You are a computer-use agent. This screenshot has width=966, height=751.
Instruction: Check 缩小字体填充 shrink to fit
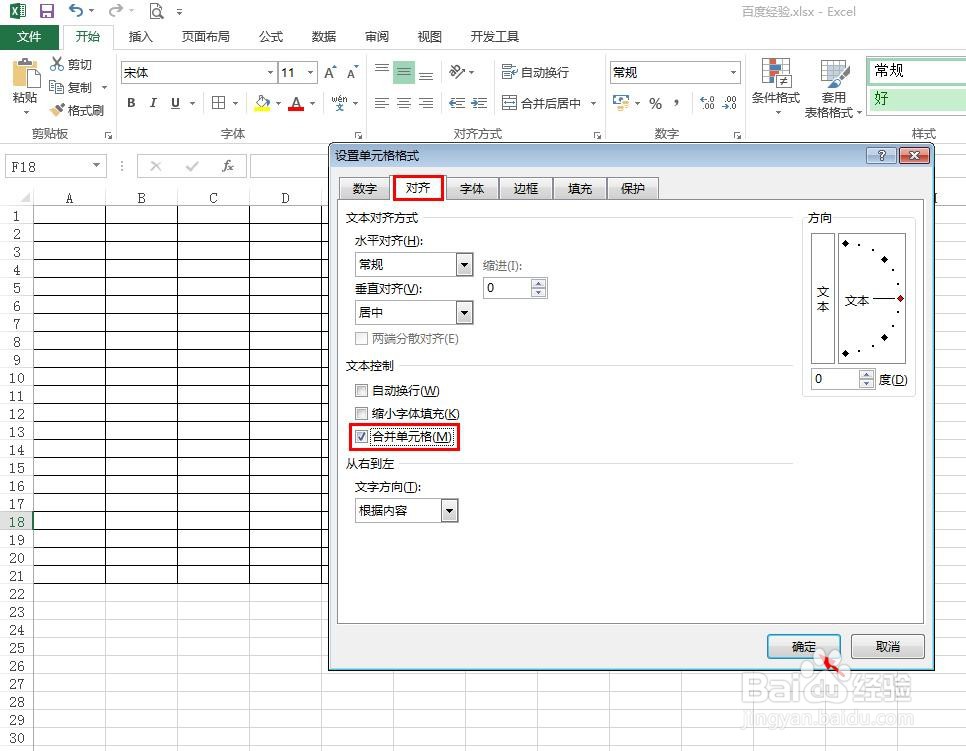tap(362, 413)
